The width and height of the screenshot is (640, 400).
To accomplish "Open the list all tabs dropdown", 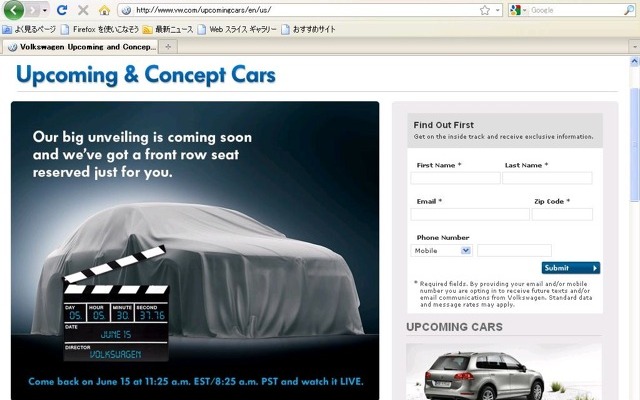I will (x=635, y=47).
